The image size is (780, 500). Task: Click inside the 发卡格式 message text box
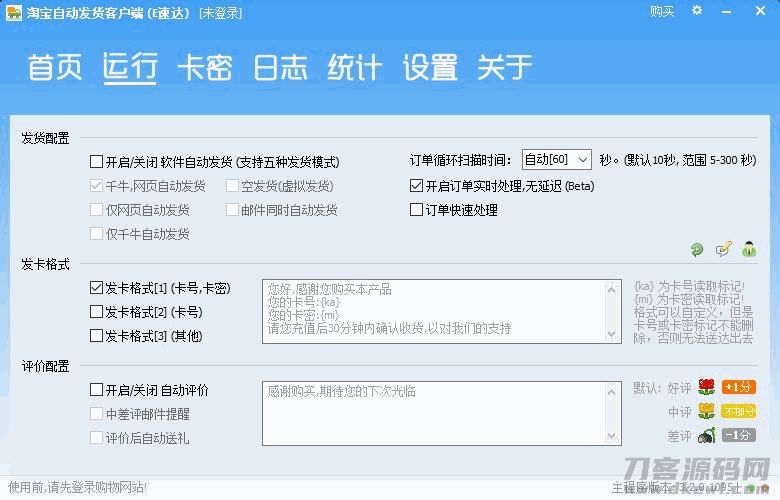click(x=440, y=311)
